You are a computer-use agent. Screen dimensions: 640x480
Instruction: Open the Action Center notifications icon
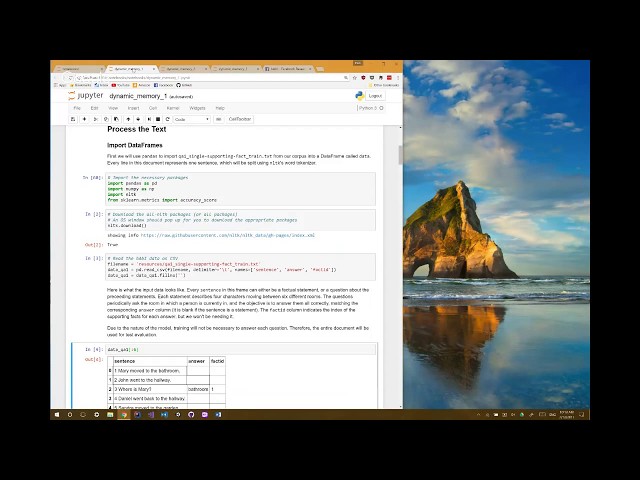click(582, 415)
